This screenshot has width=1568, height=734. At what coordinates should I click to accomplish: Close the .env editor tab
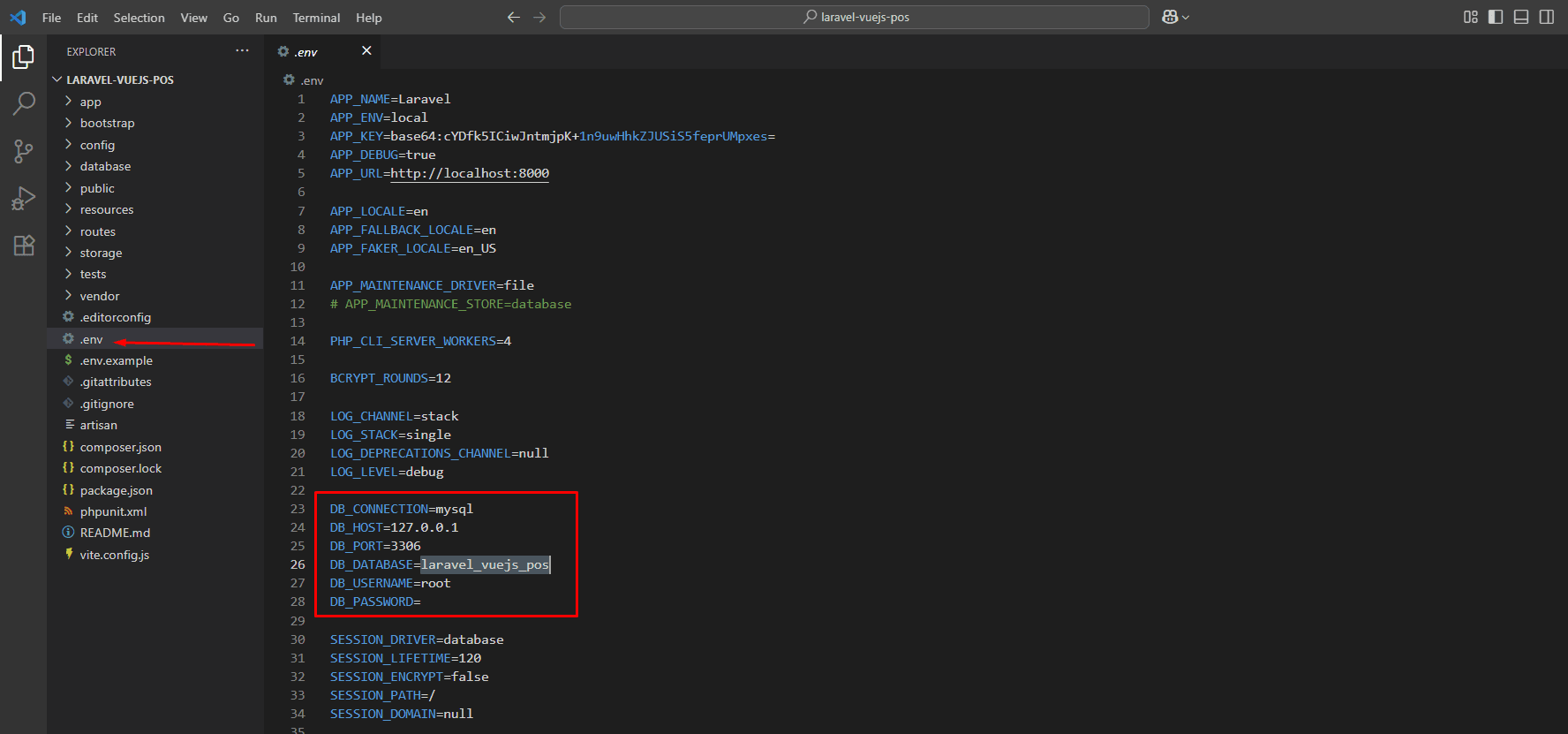click(x=366, y=51)
